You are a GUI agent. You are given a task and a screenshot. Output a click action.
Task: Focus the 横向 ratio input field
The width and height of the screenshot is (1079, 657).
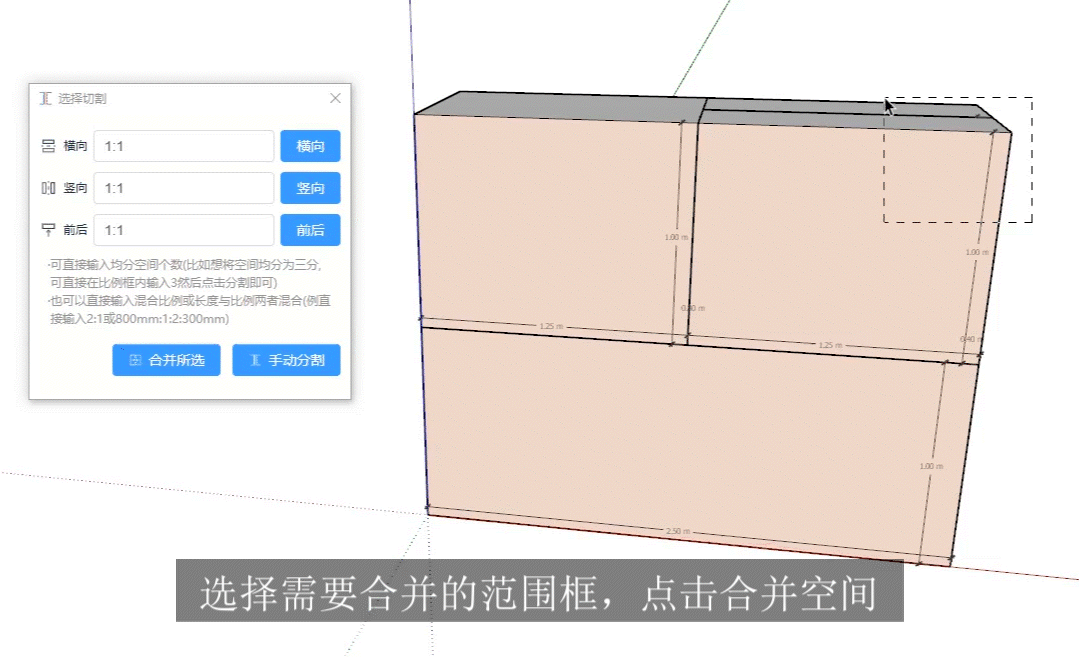183,146
